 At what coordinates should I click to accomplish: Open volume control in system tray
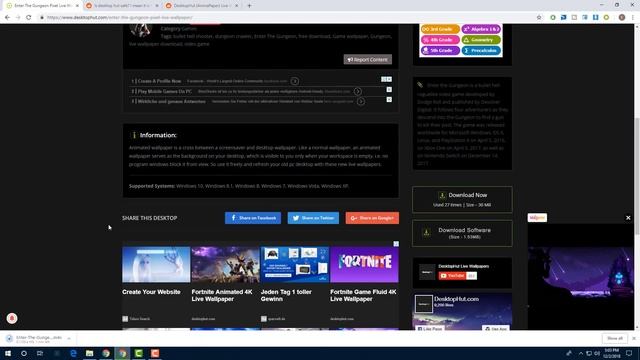pos(597,353)
